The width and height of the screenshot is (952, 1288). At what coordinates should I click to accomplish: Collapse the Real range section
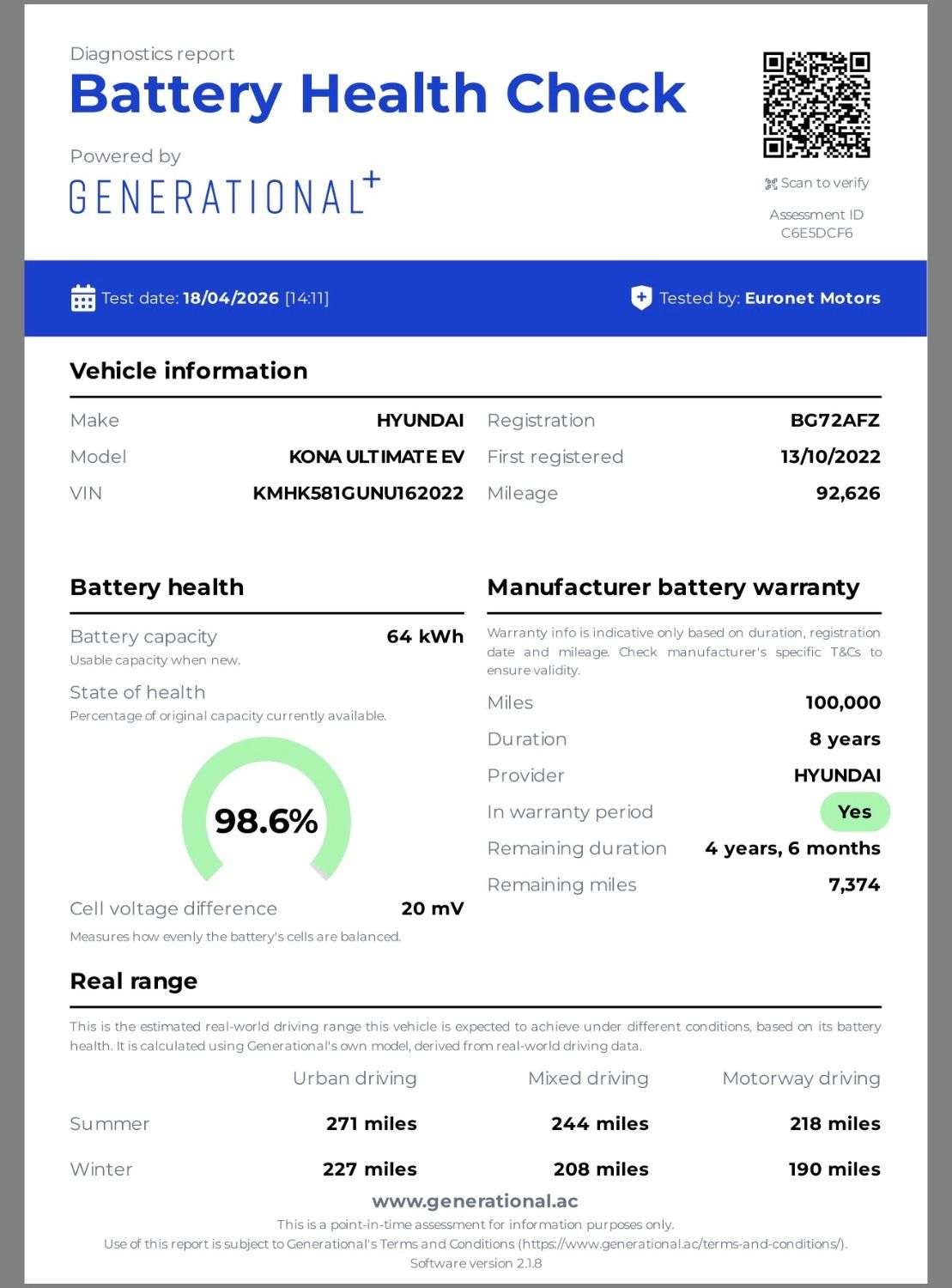tap(133, 981)
